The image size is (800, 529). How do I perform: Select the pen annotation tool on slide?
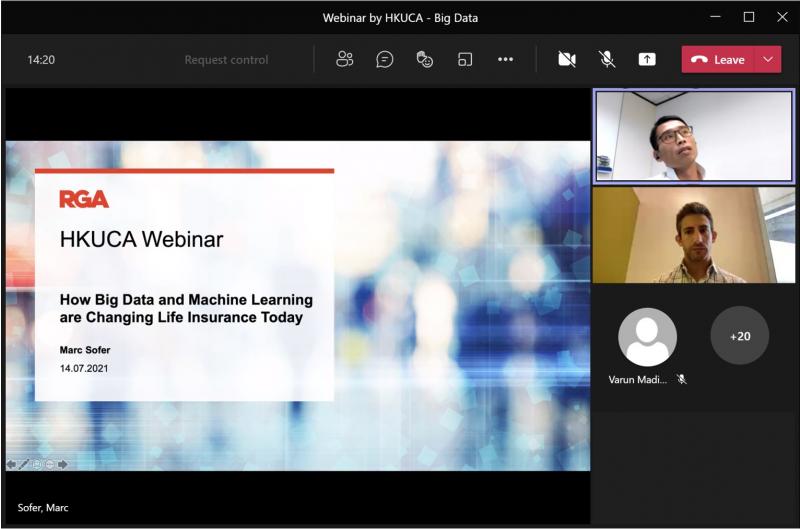coord(23,464)
